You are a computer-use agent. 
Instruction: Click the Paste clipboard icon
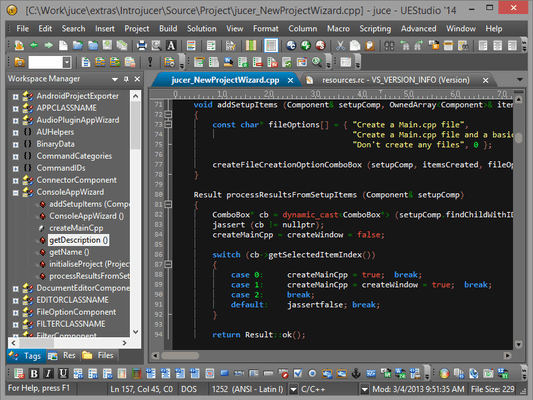click(x=369, y=45)
